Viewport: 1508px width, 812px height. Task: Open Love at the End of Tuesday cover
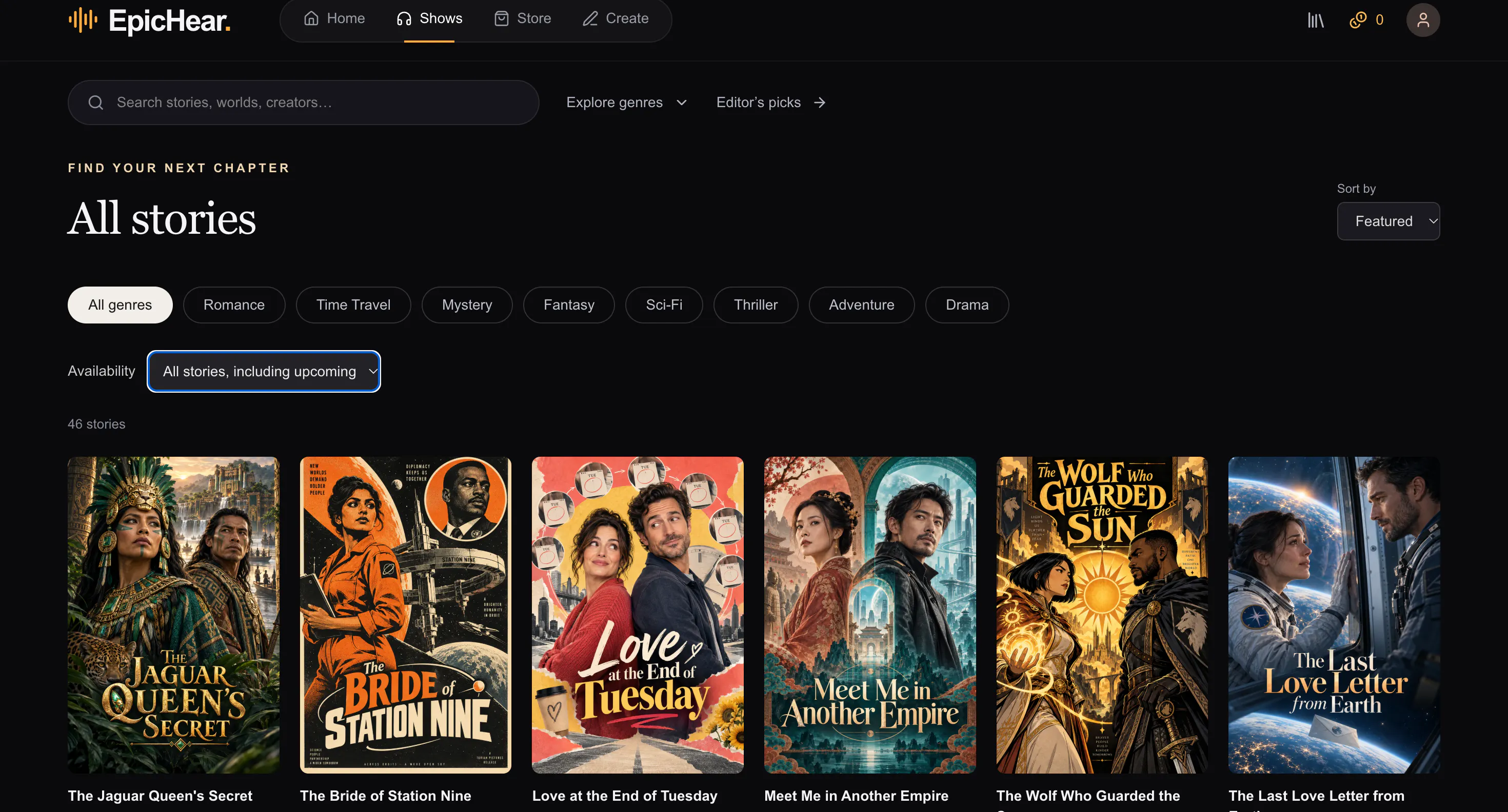(638, 616)
